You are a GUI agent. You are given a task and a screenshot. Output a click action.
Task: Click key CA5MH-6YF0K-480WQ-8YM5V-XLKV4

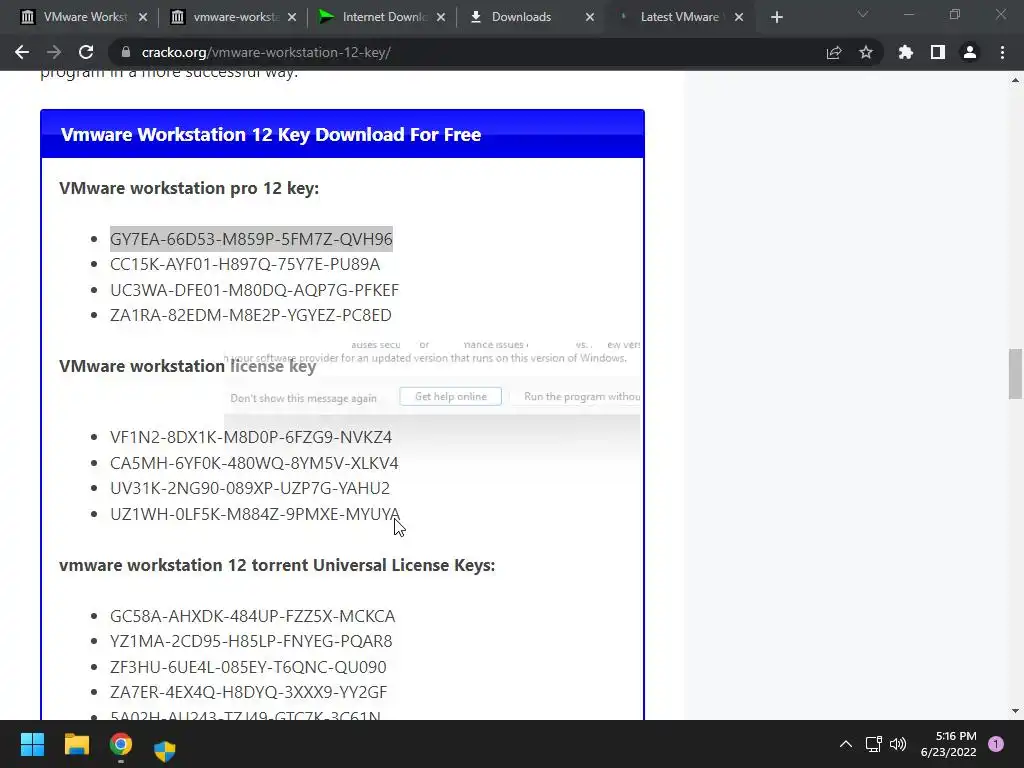point(254,463)
